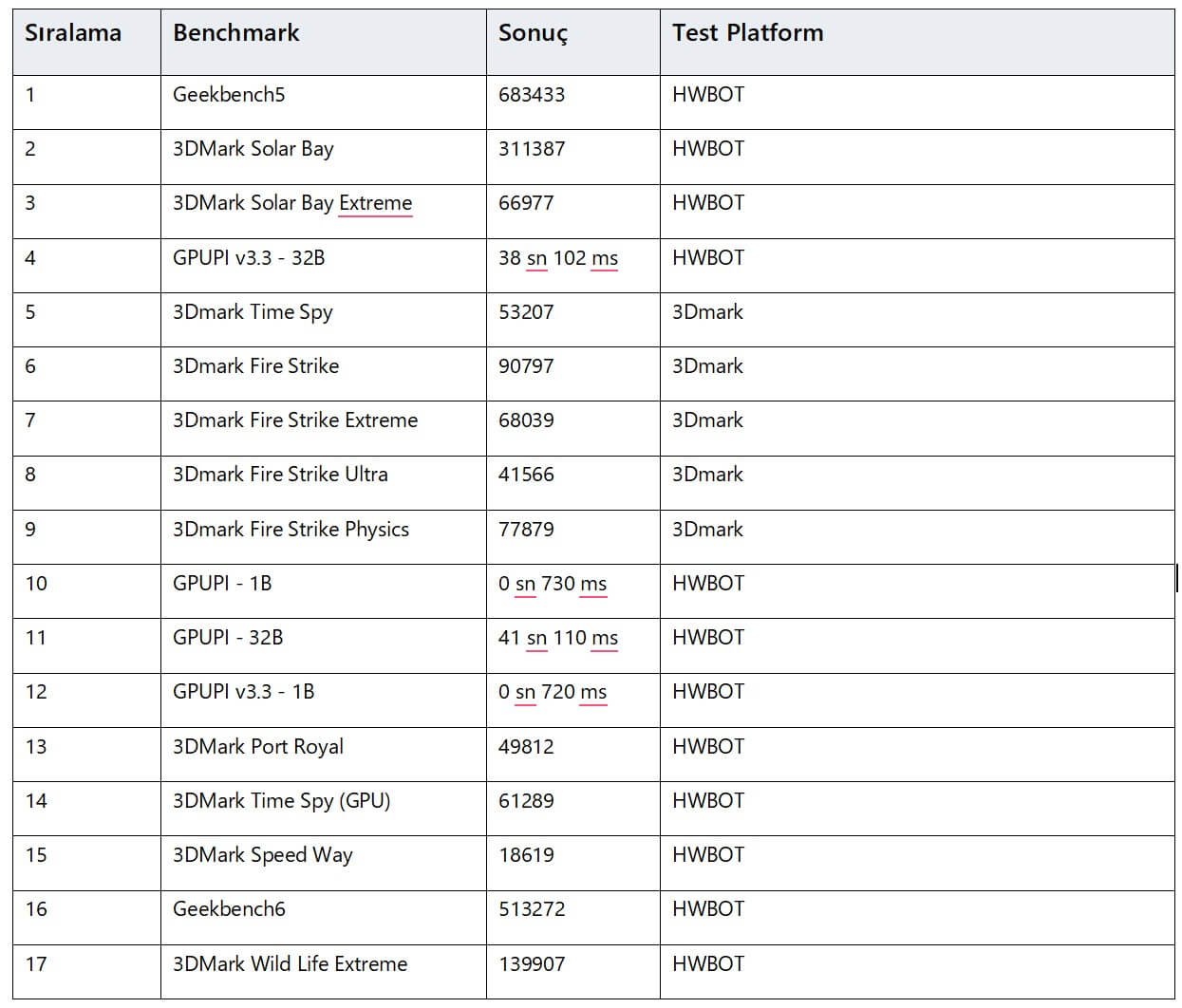
Task: Select the HWBOT cell in row 17
Action: click(708, 964)
